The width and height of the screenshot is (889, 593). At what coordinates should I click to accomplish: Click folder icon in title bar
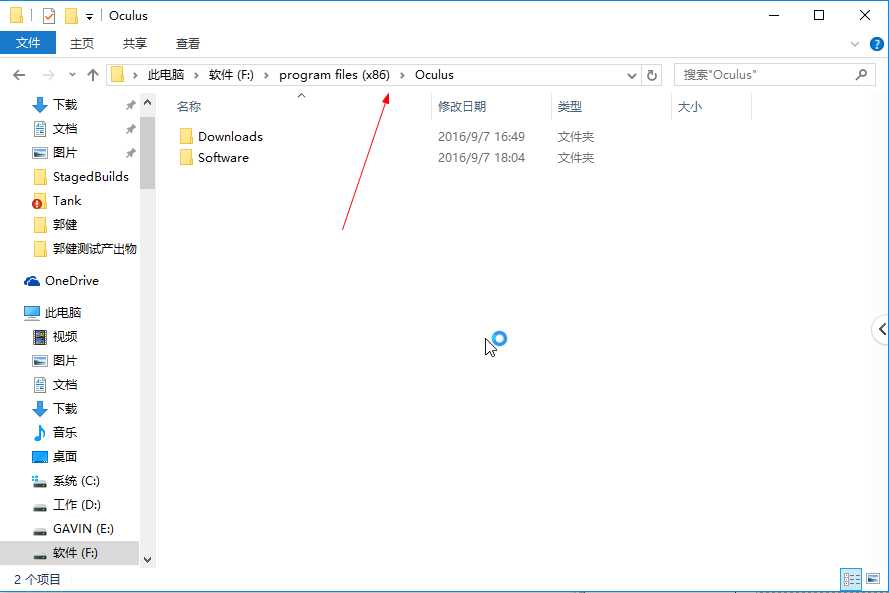(x=16, y=16)
